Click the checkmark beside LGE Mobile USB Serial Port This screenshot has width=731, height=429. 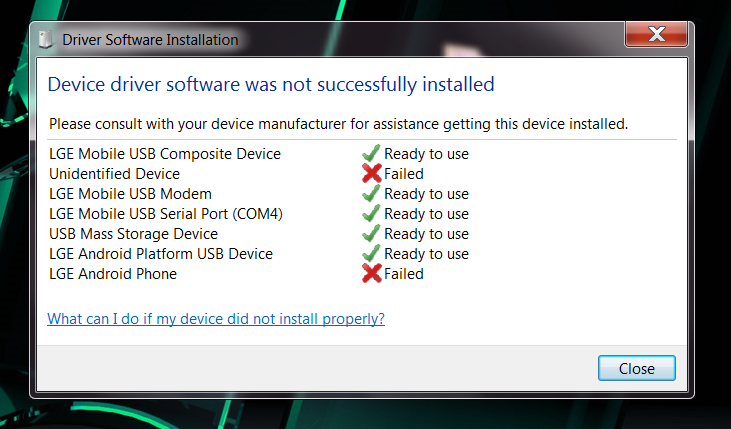coord(371,214)
